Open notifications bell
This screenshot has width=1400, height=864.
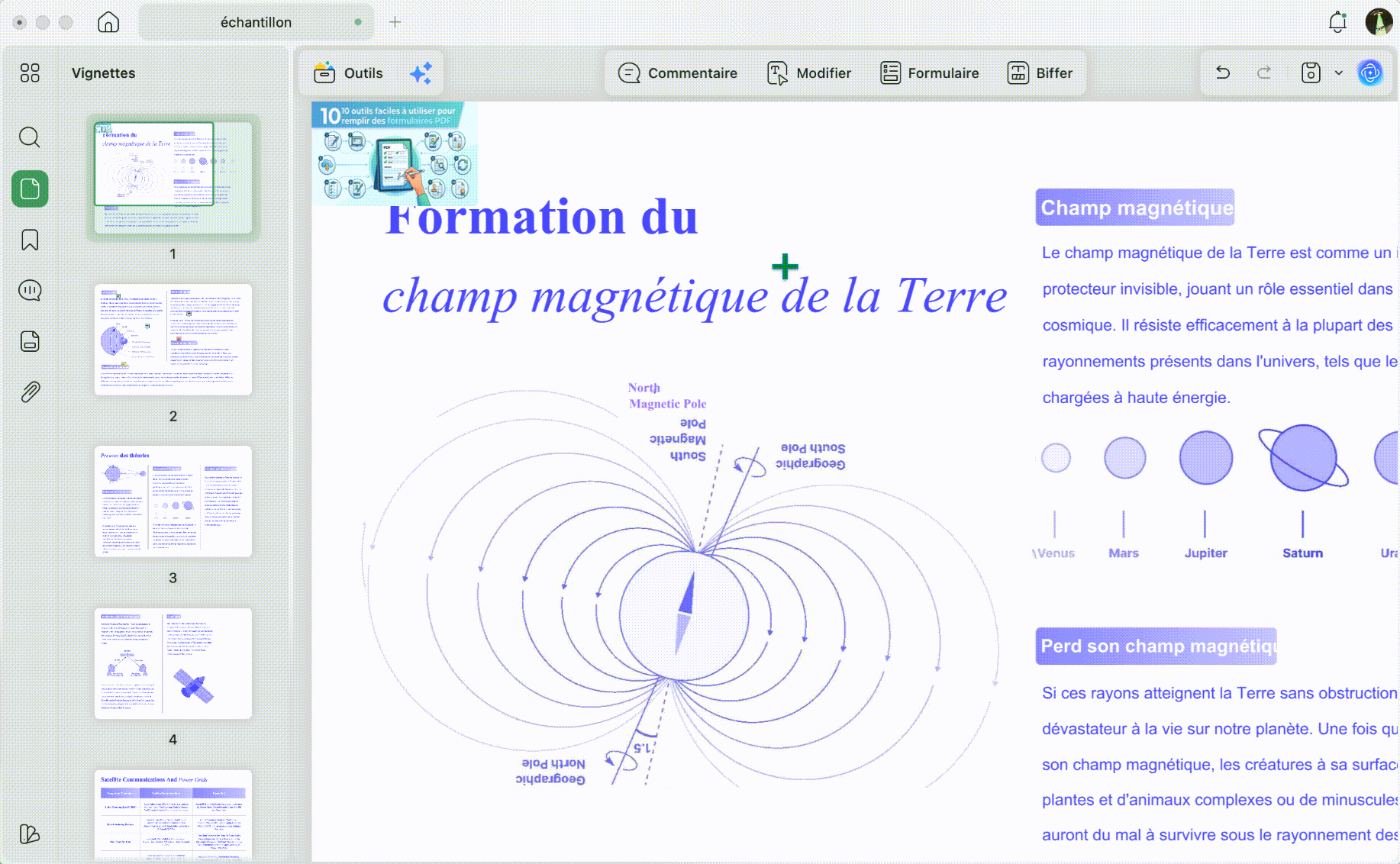1337,22
